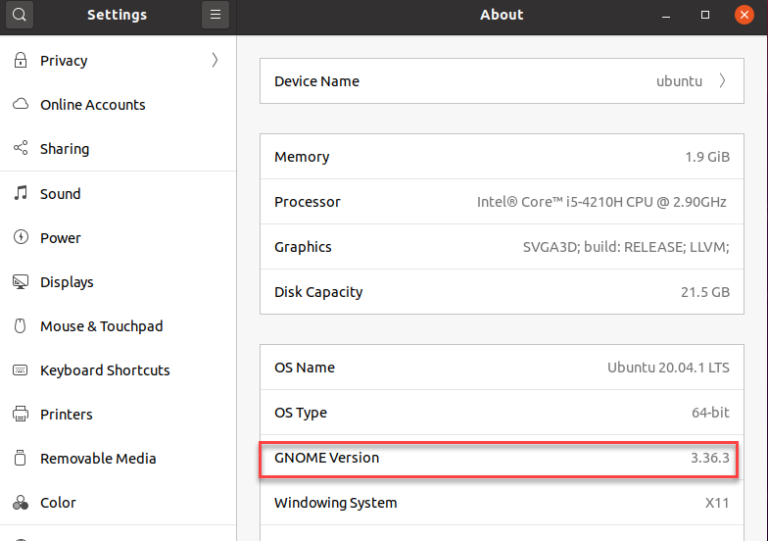The height and width of the screenshot is (541, 768).
Task: Close the Settings window
Action: click(744, 15)
